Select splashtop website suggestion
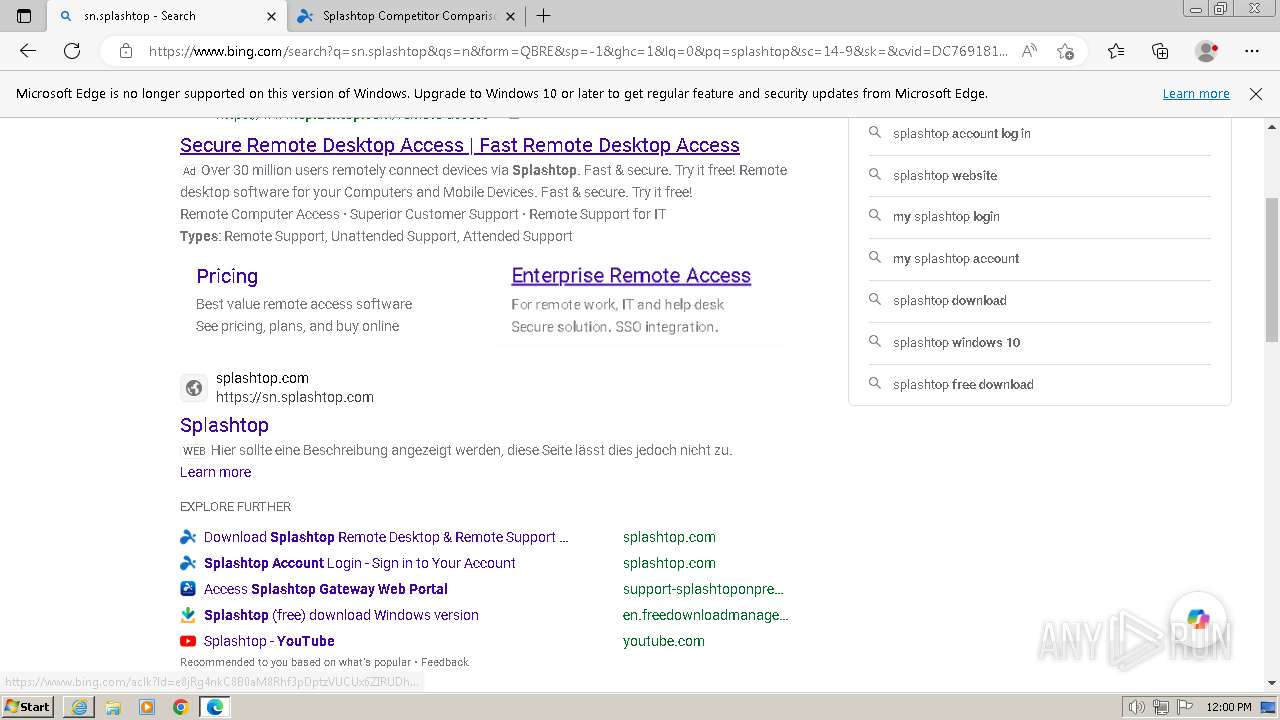 945,175
